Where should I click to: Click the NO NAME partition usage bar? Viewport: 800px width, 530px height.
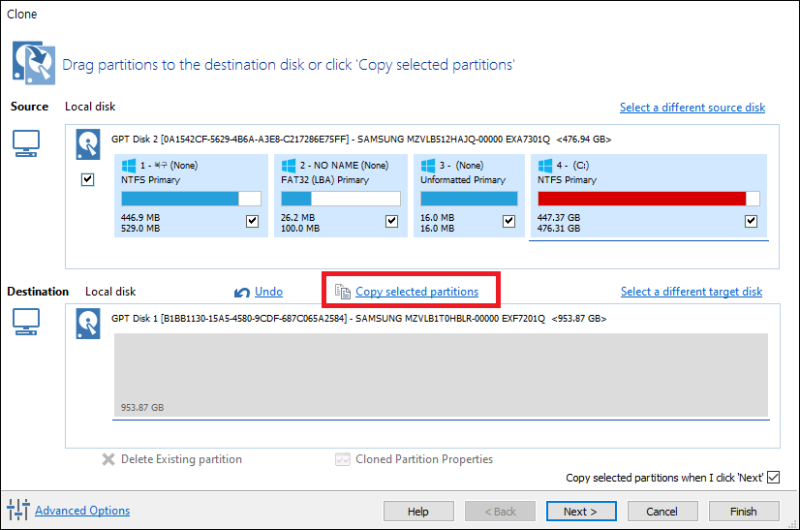point(341,198)
